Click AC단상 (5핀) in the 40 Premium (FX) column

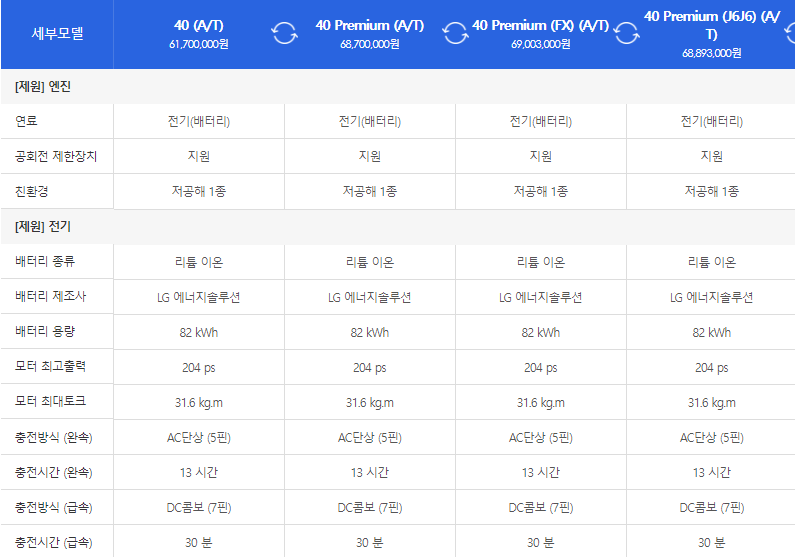540,437
